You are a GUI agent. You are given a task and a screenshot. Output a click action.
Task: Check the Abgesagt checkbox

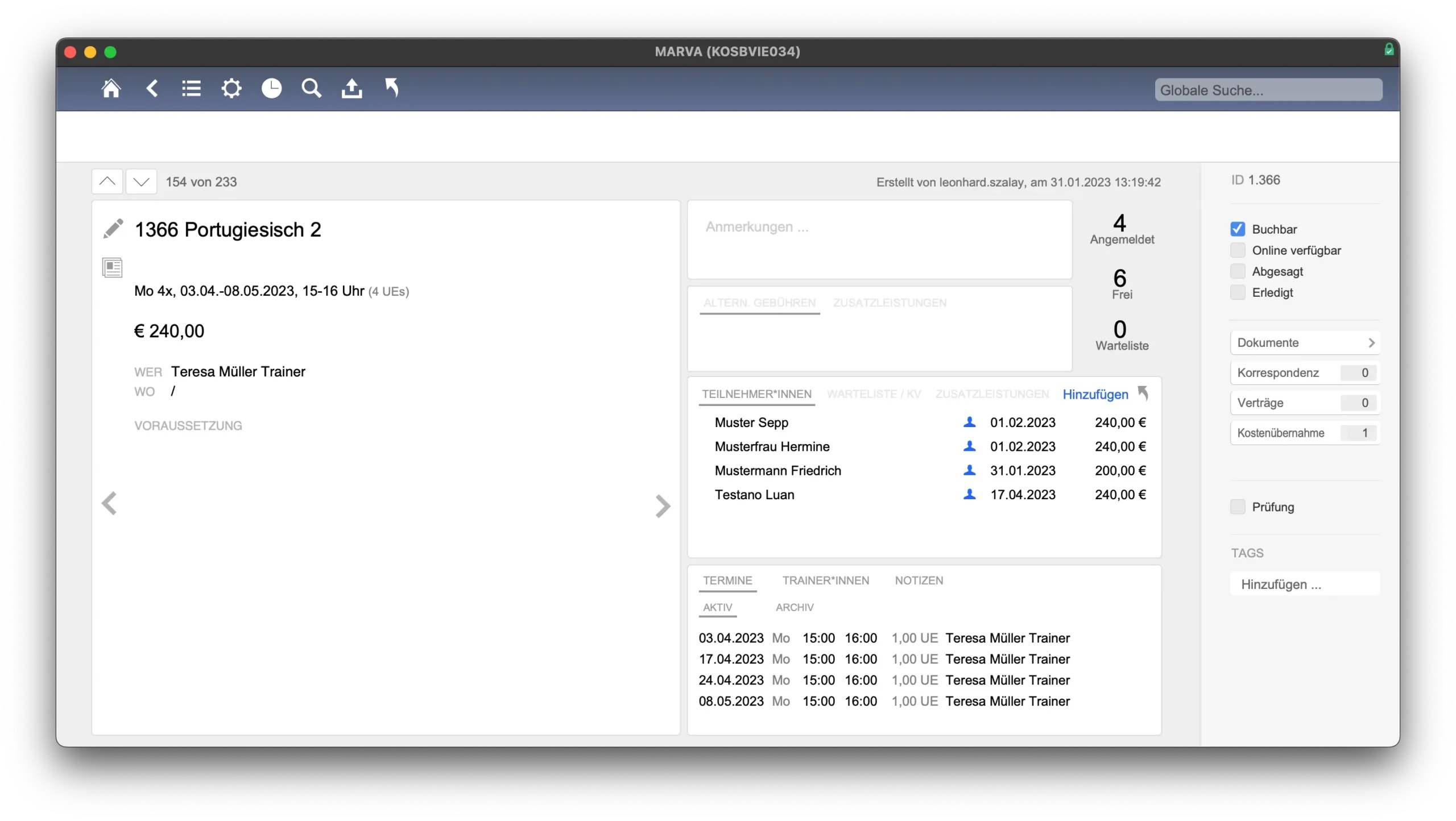click(x=1238, y=271)
